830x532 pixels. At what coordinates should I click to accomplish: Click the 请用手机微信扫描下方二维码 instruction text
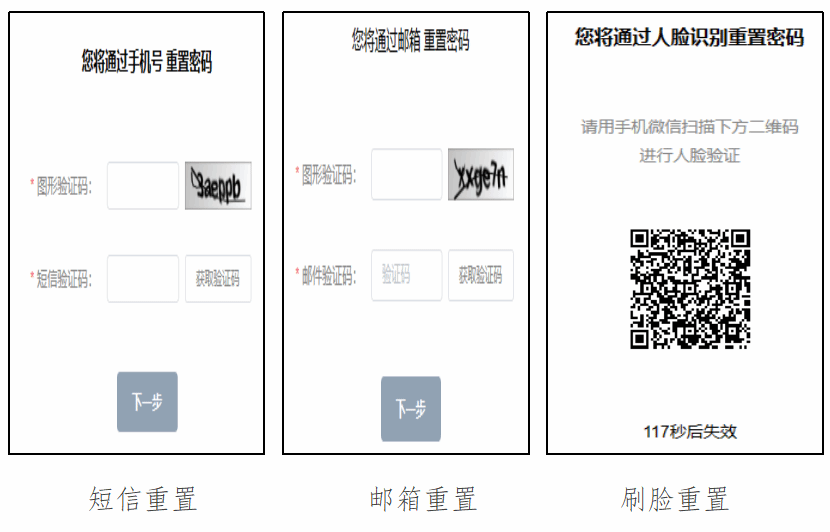[x=690, y=127]
